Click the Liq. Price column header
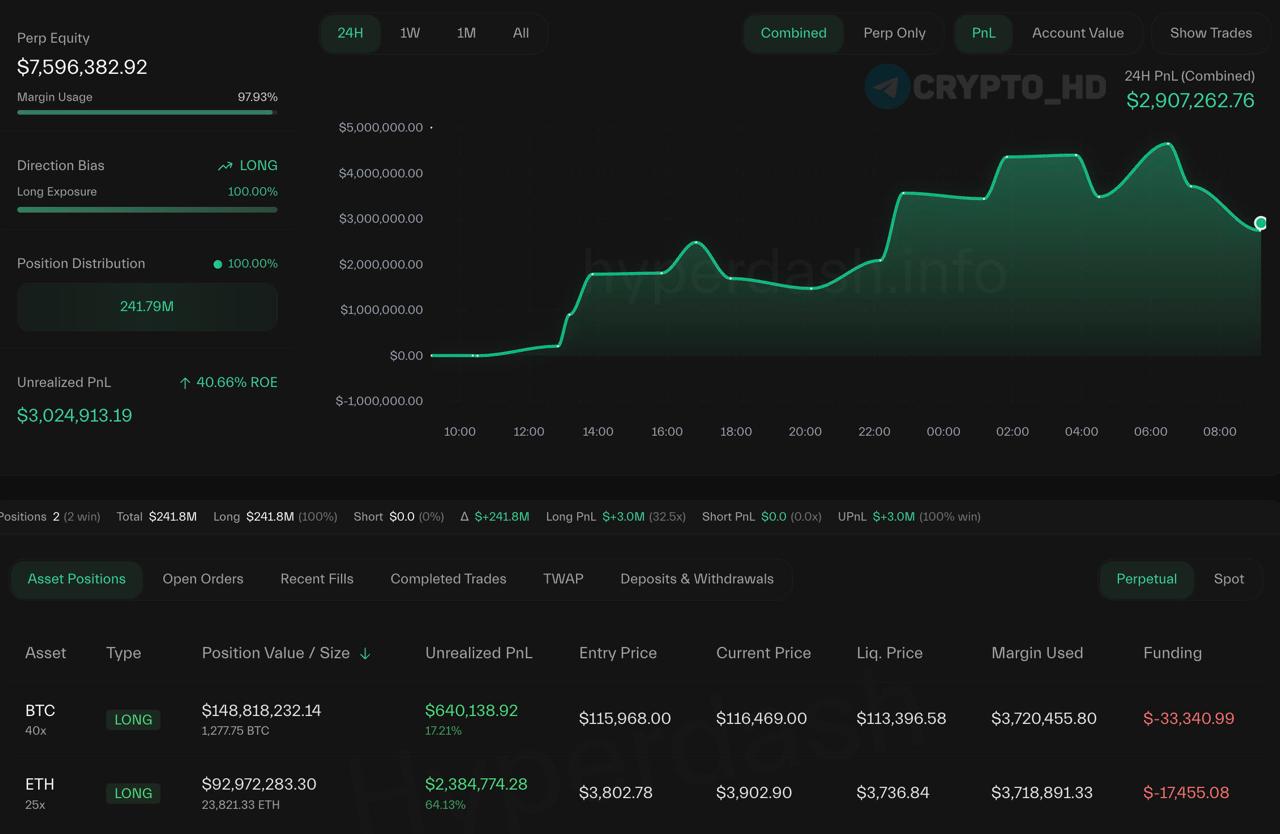This screenshot has width=1280, height=834. pos(890,653)
